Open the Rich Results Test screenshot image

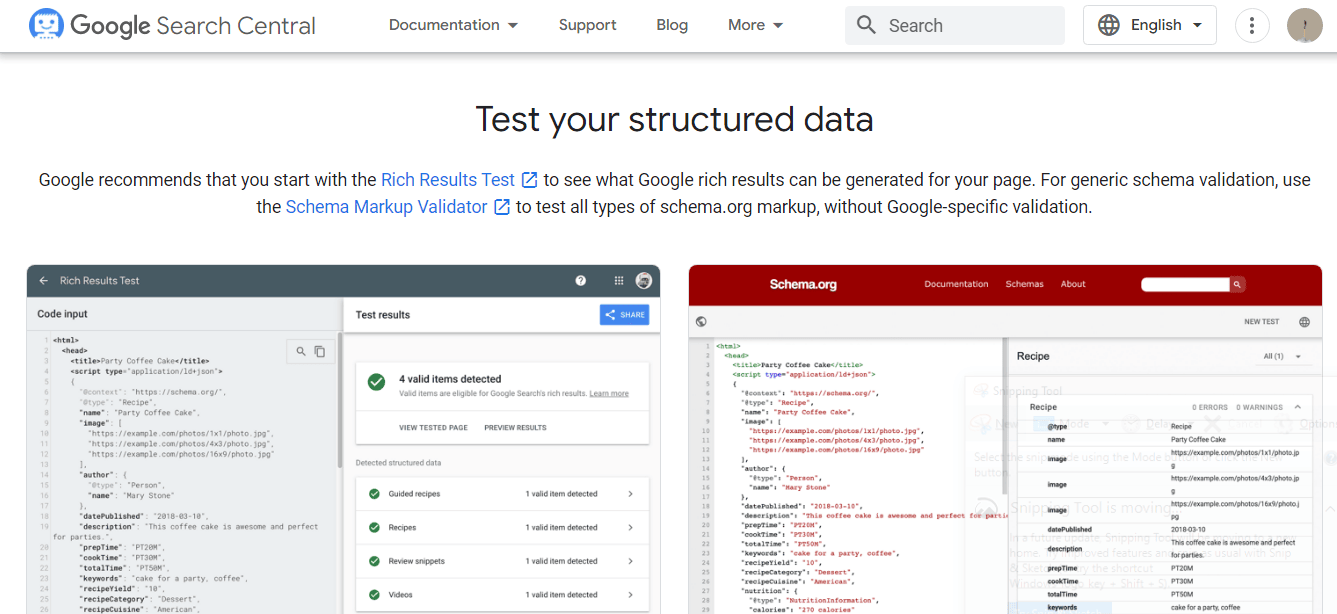click(x=343, y=440)
